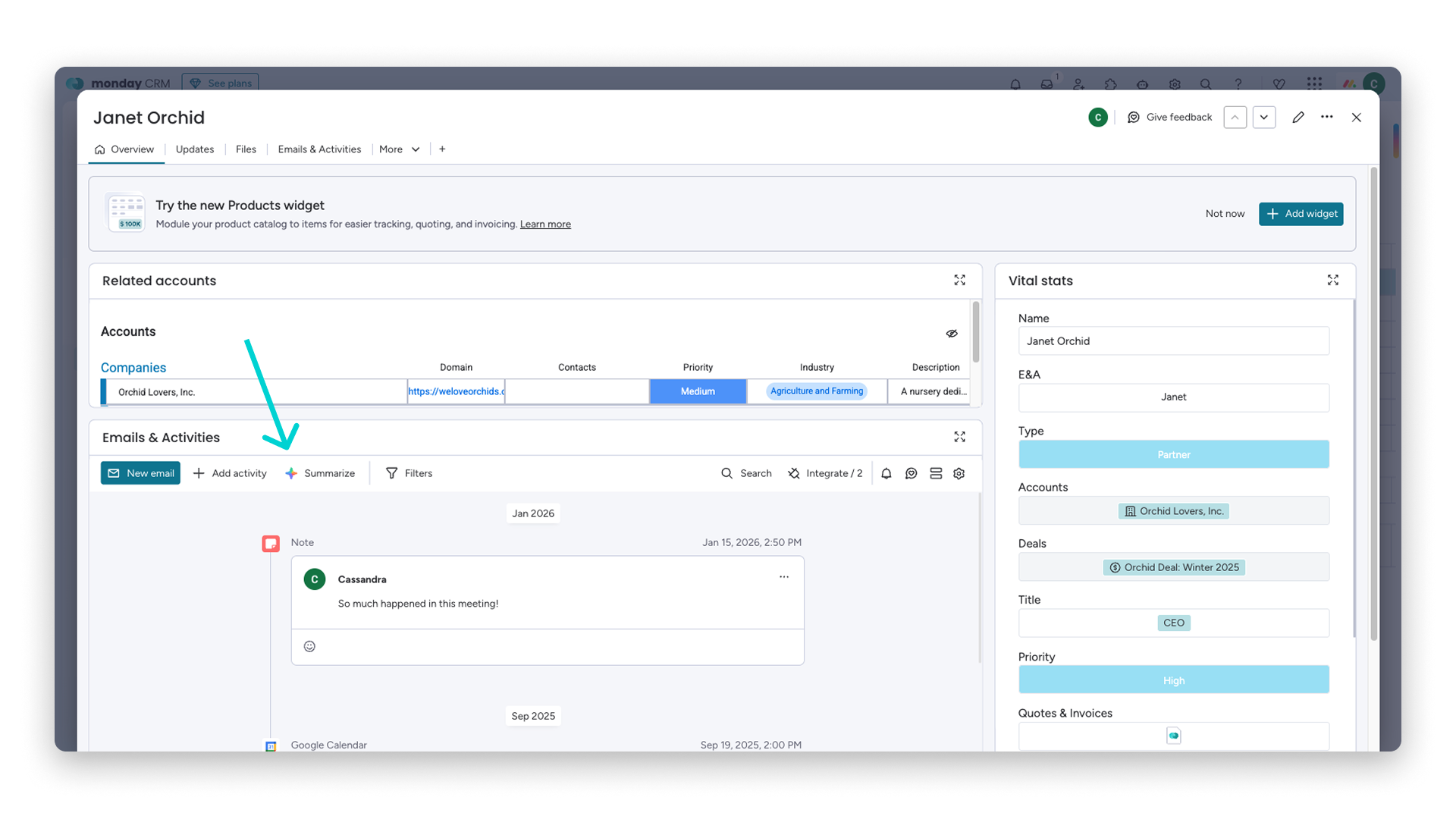Screen dimensions: 1456x819
Task: Open the Filters control in activities
Action: (409, 473)
